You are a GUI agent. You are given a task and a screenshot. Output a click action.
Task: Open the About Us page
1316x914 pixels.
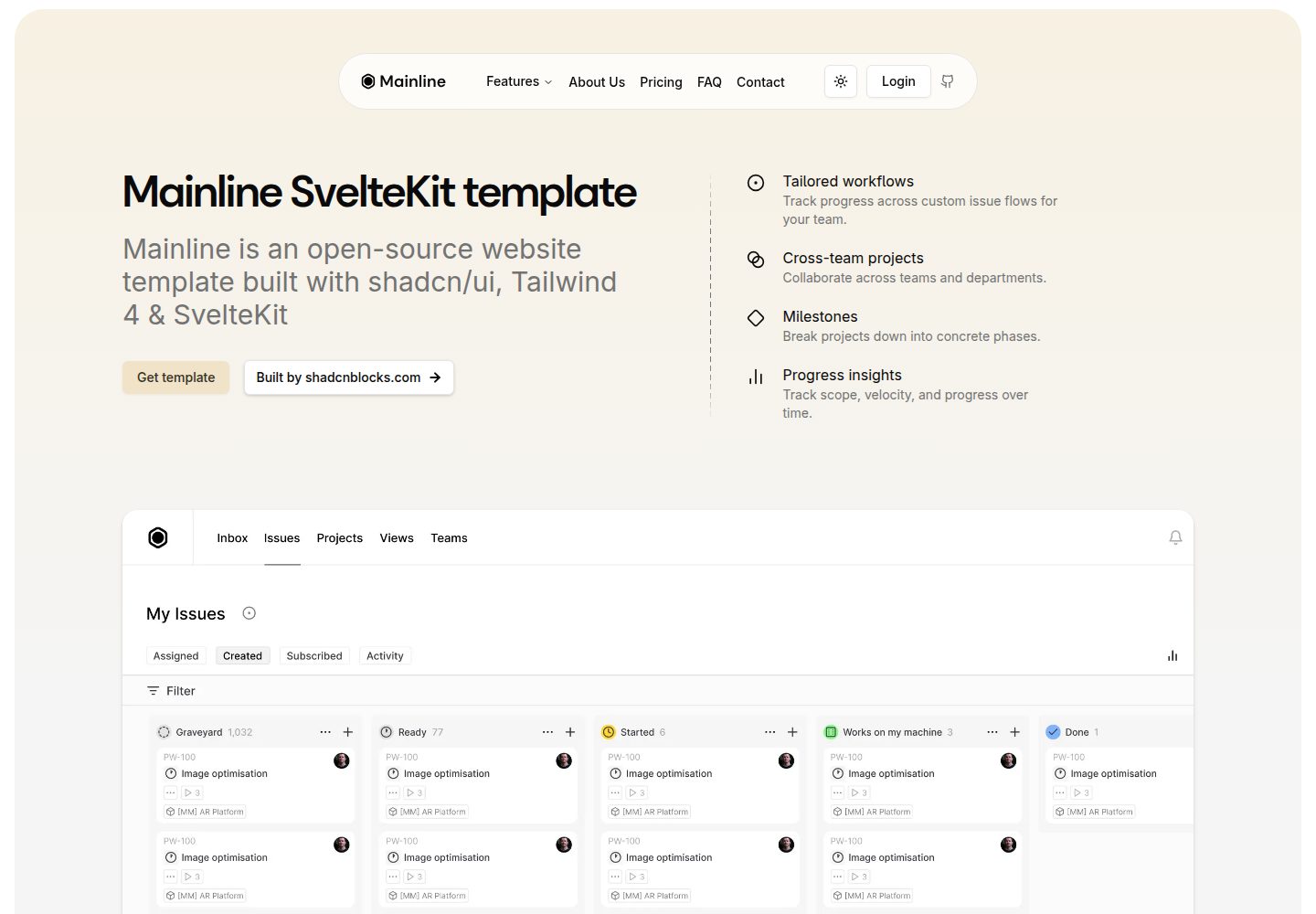597,82
